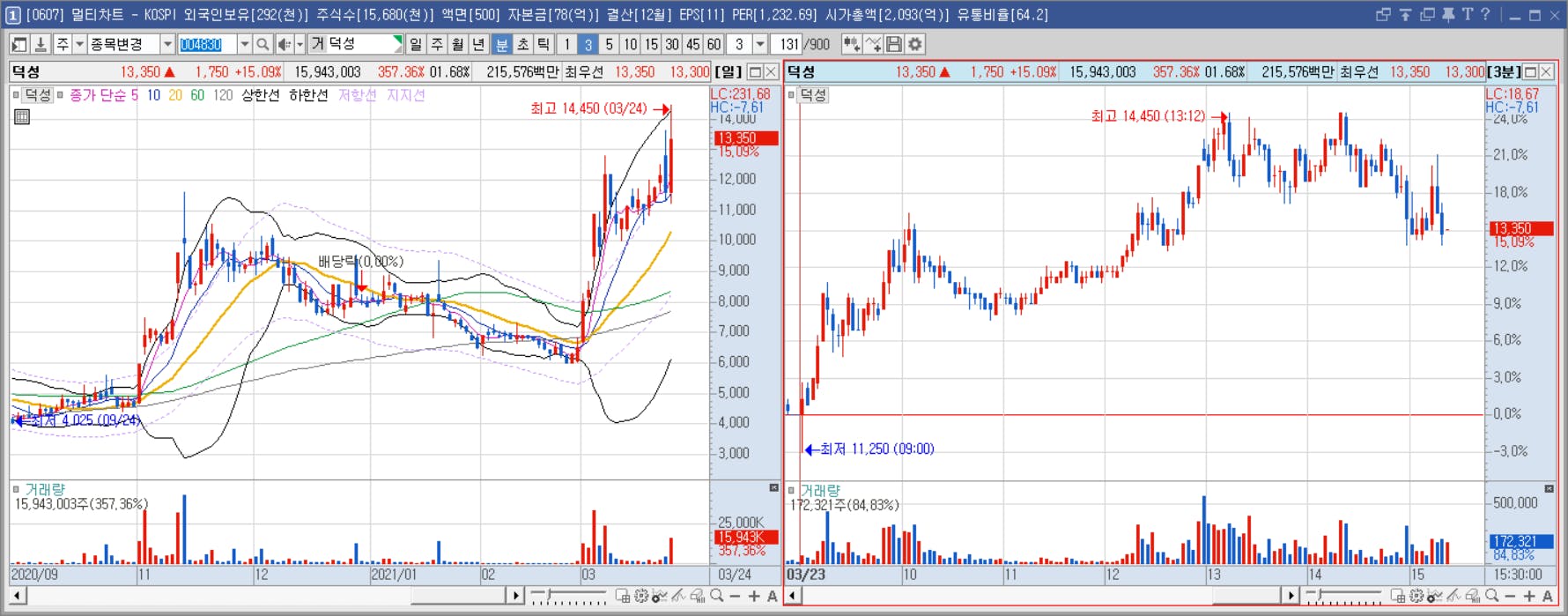This screenshot has height=616, width=1568.
Task: Open the sound options dropdown arrow
Action: click(x=300, y=44)
